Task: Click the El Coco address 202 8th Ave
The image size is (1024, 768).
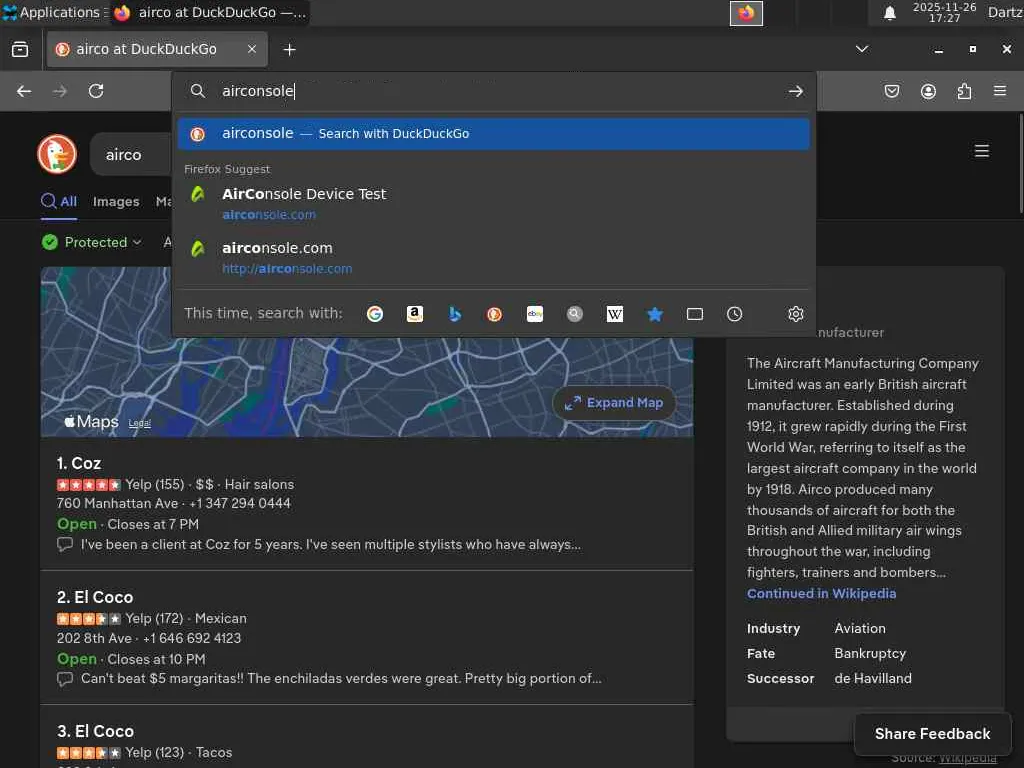Action: coord(94,638)
